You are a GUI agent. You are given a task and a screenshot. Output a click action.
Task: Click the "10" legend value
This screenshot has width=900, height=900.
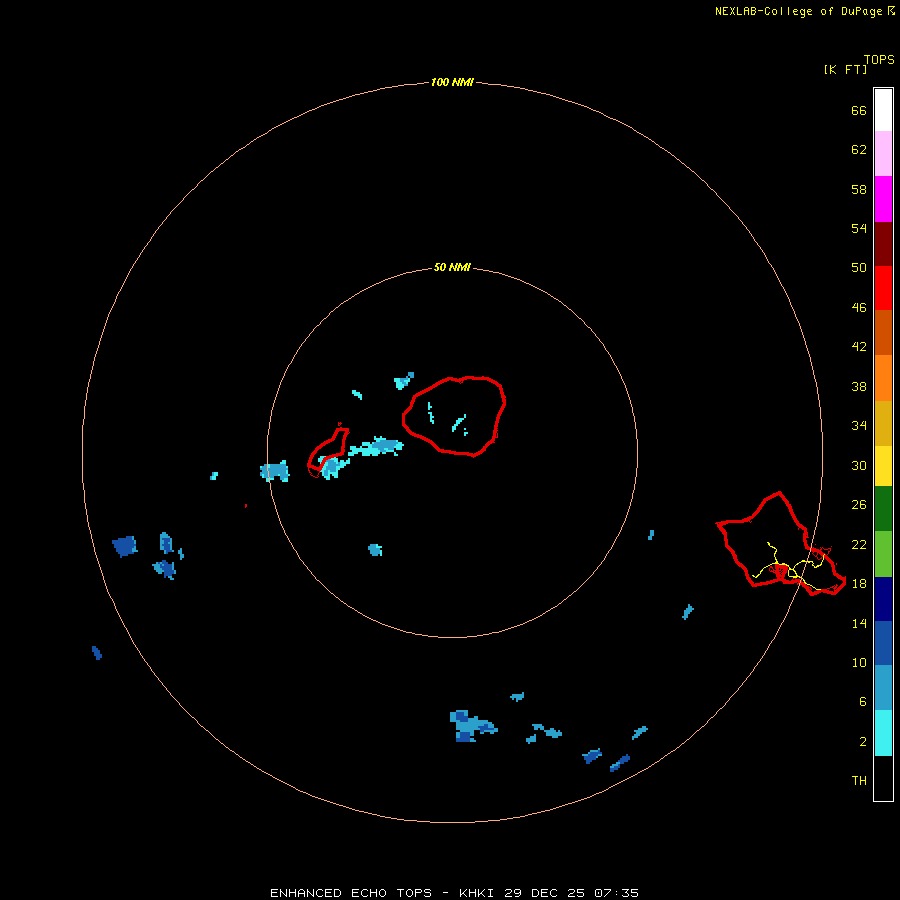(859, 662)
